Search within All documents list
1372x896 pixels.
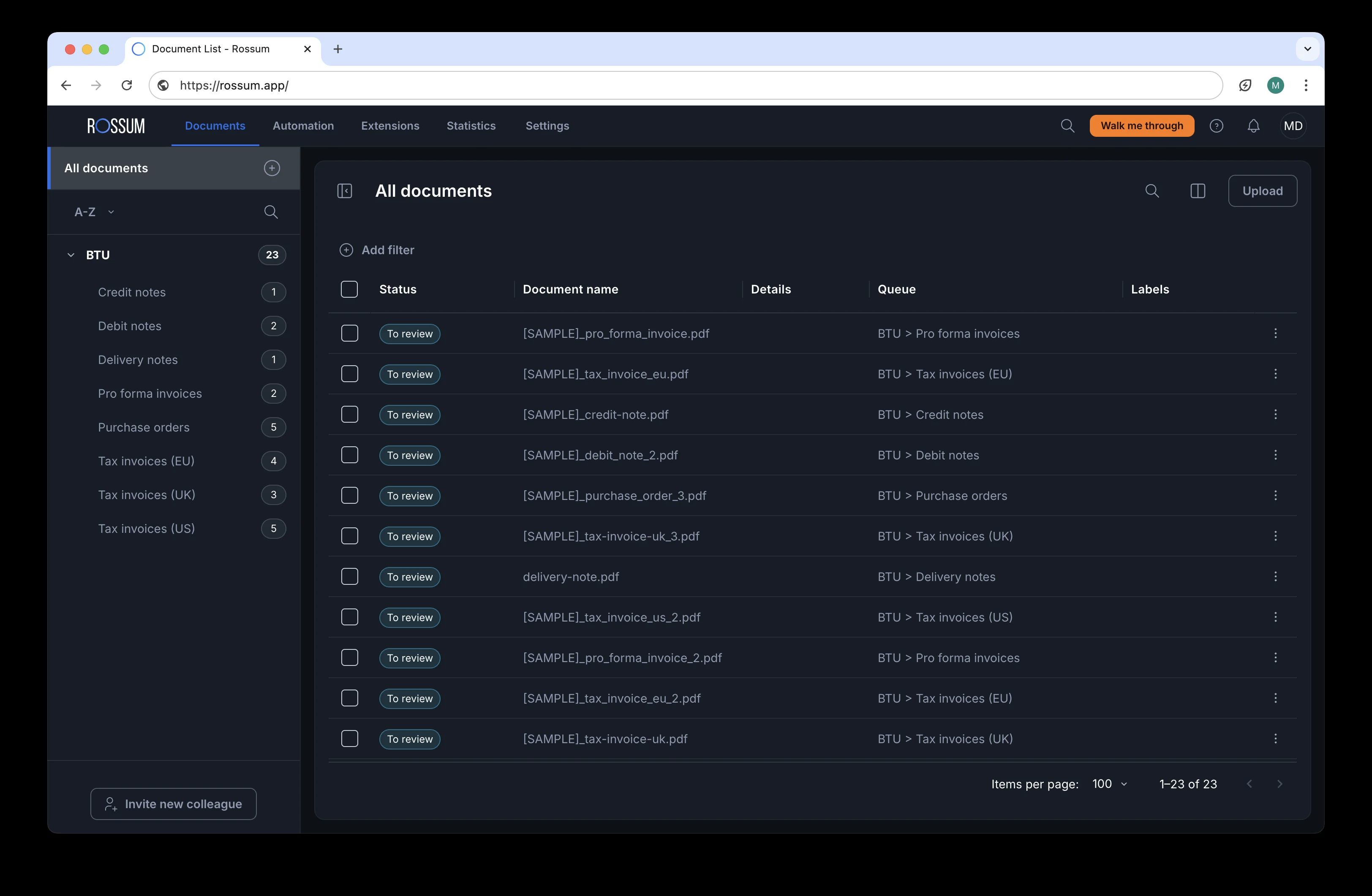tap(1152, 191)
